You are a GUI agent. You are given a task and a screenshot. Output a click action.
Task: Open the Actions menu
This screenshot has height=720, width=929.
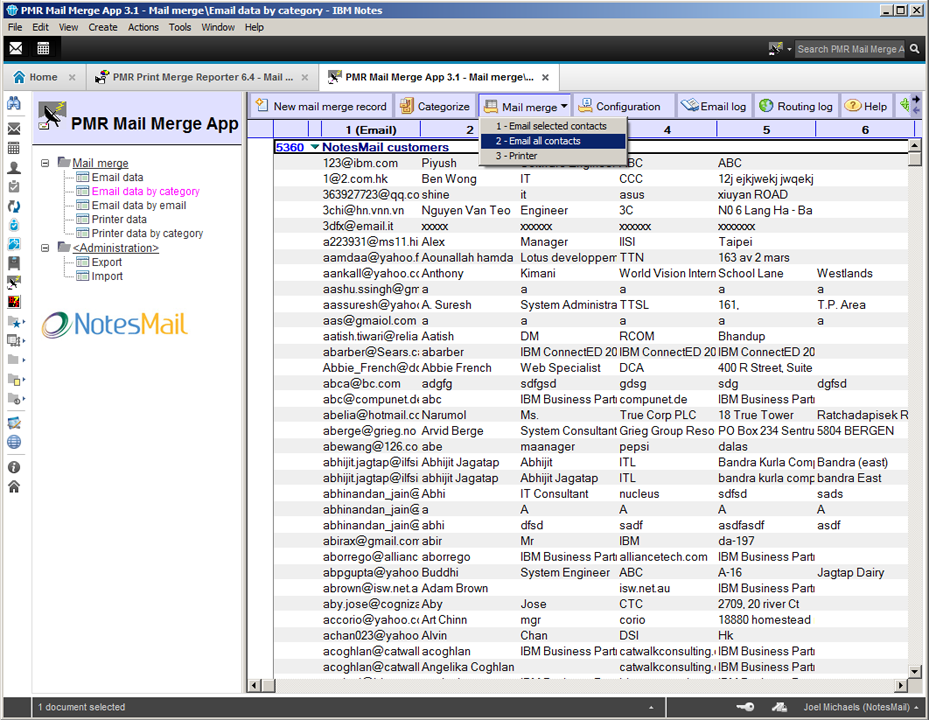click(x=143, y=27)
